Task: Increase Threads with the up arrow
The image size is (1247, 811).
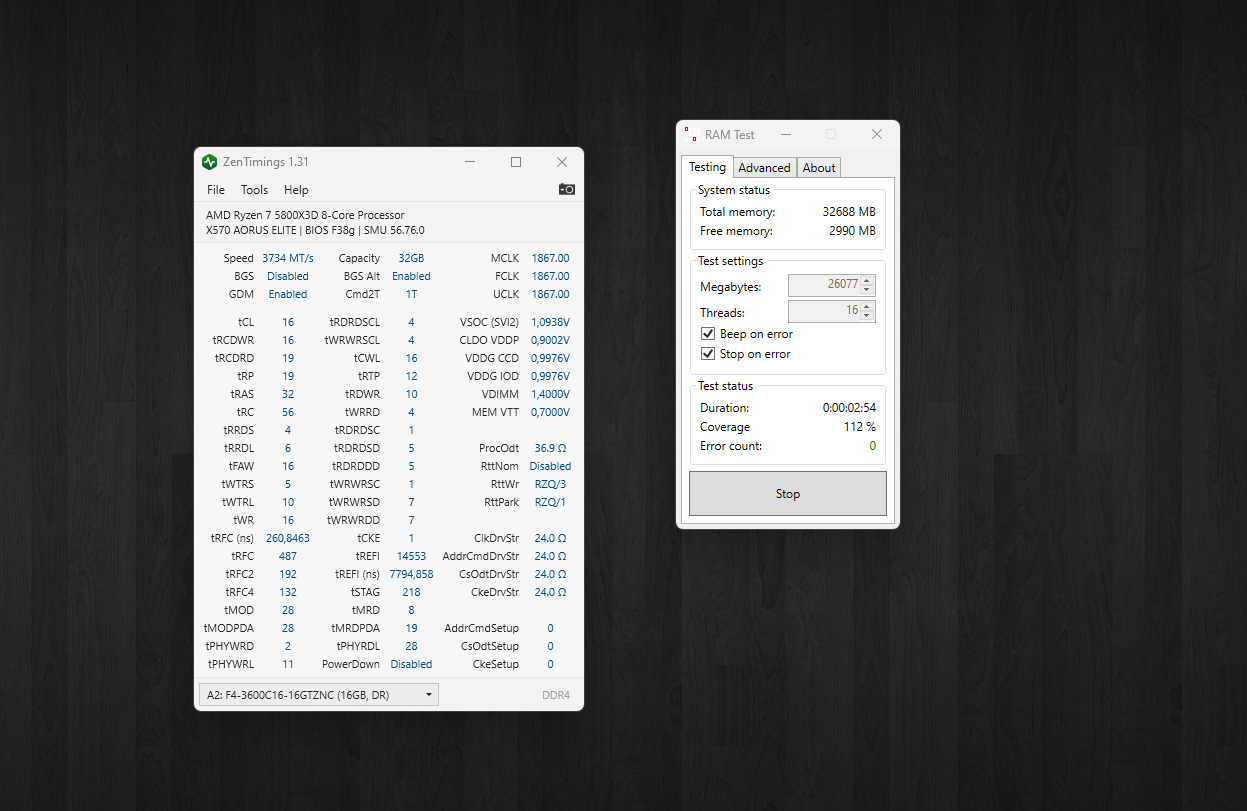Action: pos(868,306)
